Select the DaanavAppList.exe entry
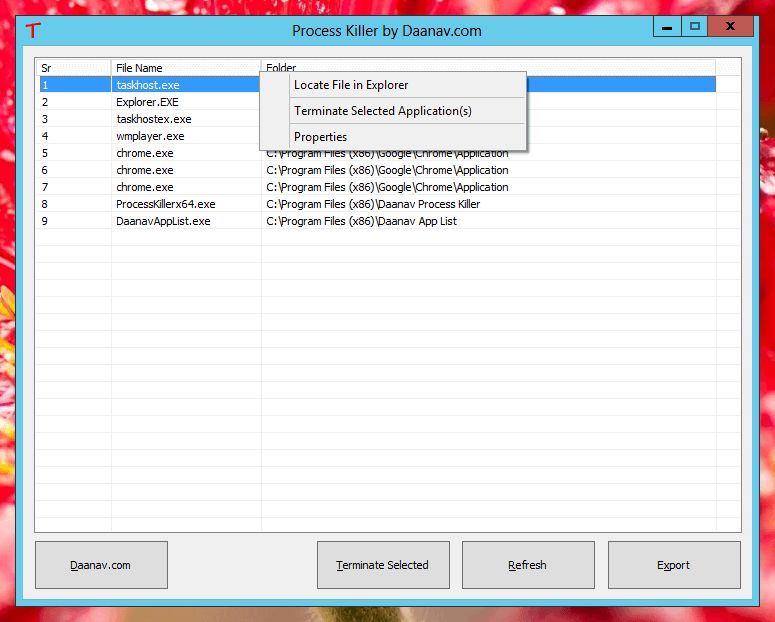This screenshot has height=622, width=775. pyautogui.click(x=163, y=221)
